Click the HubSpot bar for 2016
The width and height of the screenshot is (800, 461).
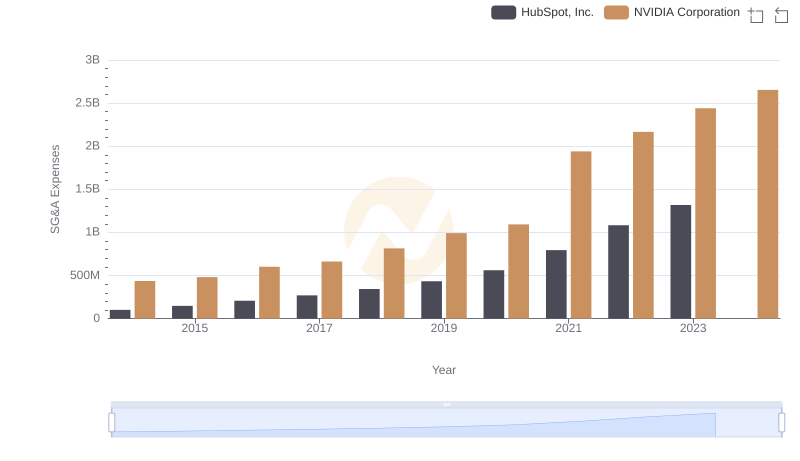[x=245, y=310]
